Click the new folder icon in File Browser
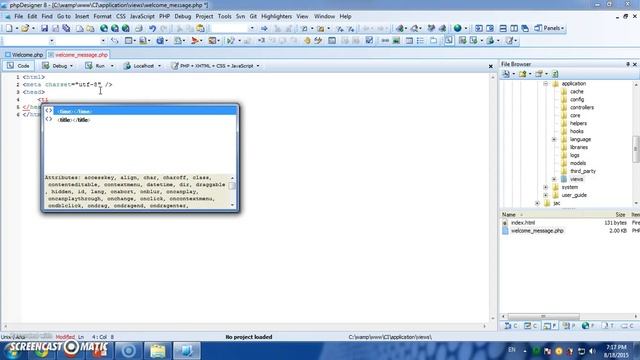 click(522, 74)
